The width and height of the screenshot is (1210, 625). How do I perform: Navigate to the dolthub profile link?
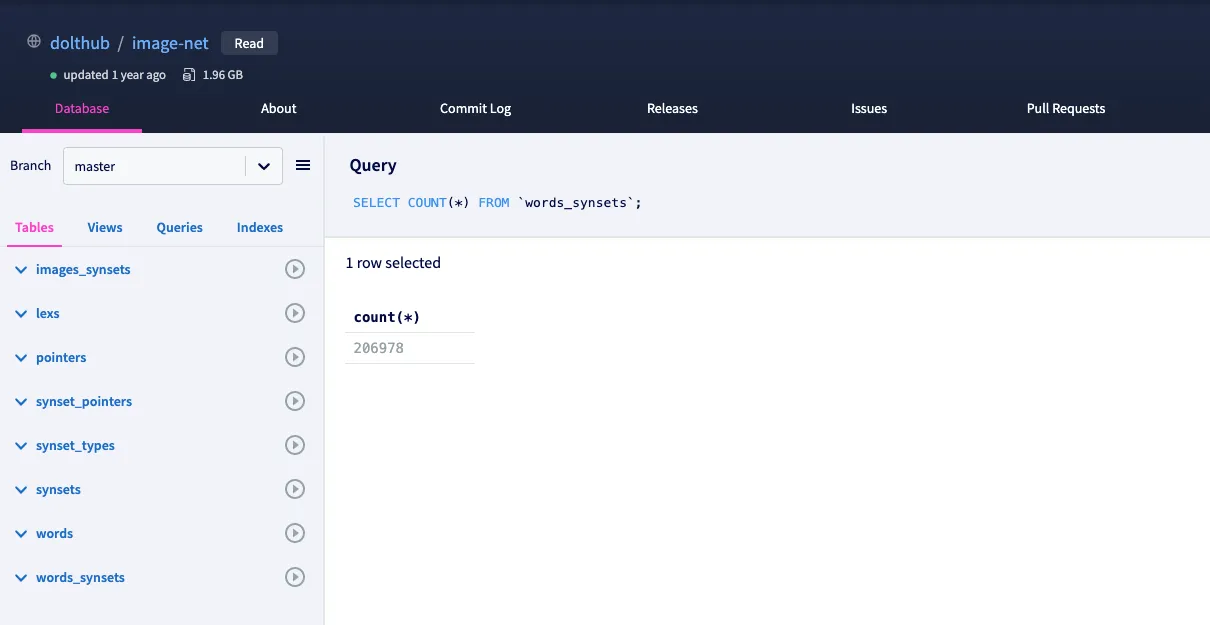click(x=79, y=42)
